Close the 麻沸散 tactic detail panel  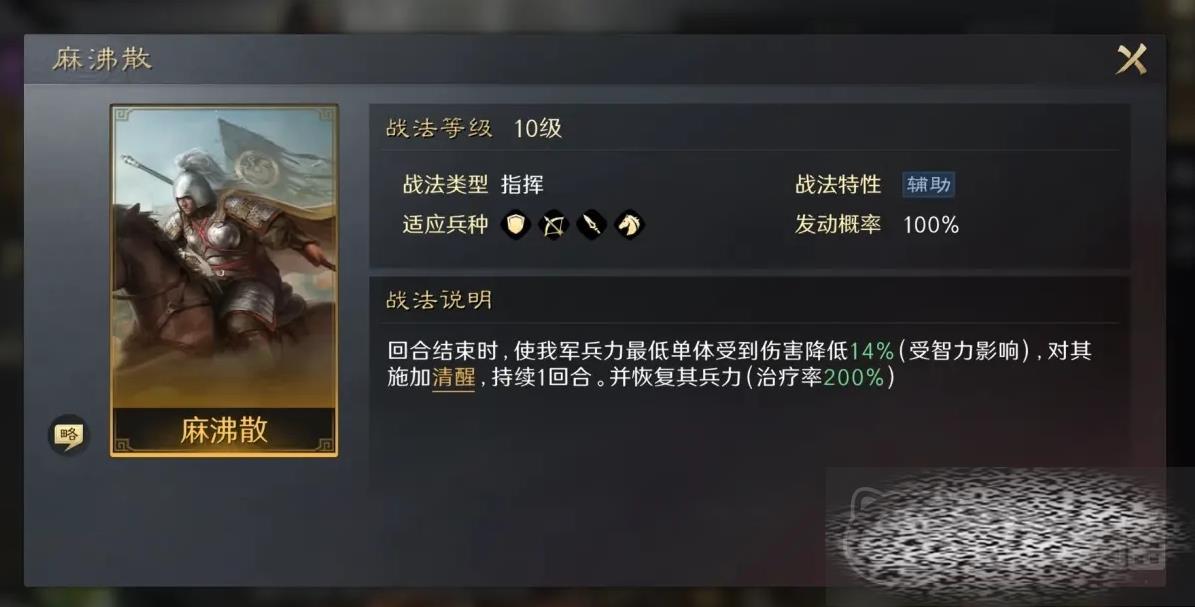[x=1132, y=59]
